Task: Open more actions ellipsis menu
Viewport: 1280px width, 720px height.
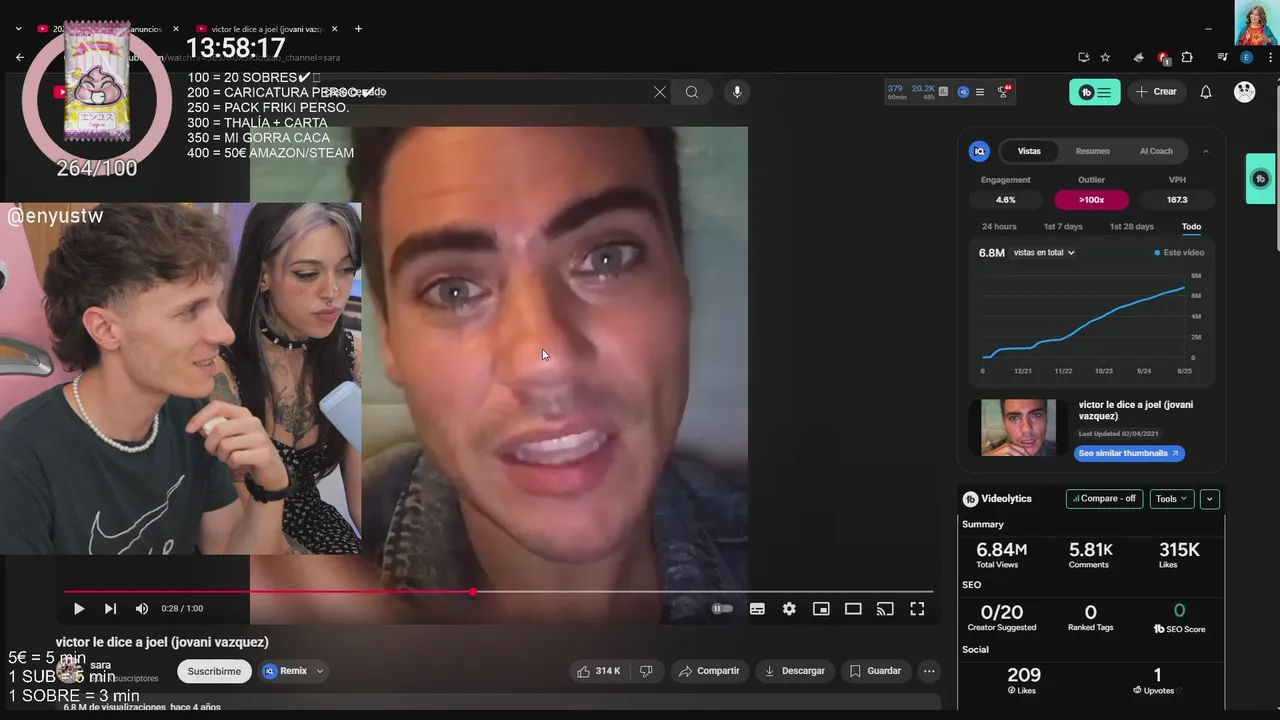Action: (x=929, y=671)
